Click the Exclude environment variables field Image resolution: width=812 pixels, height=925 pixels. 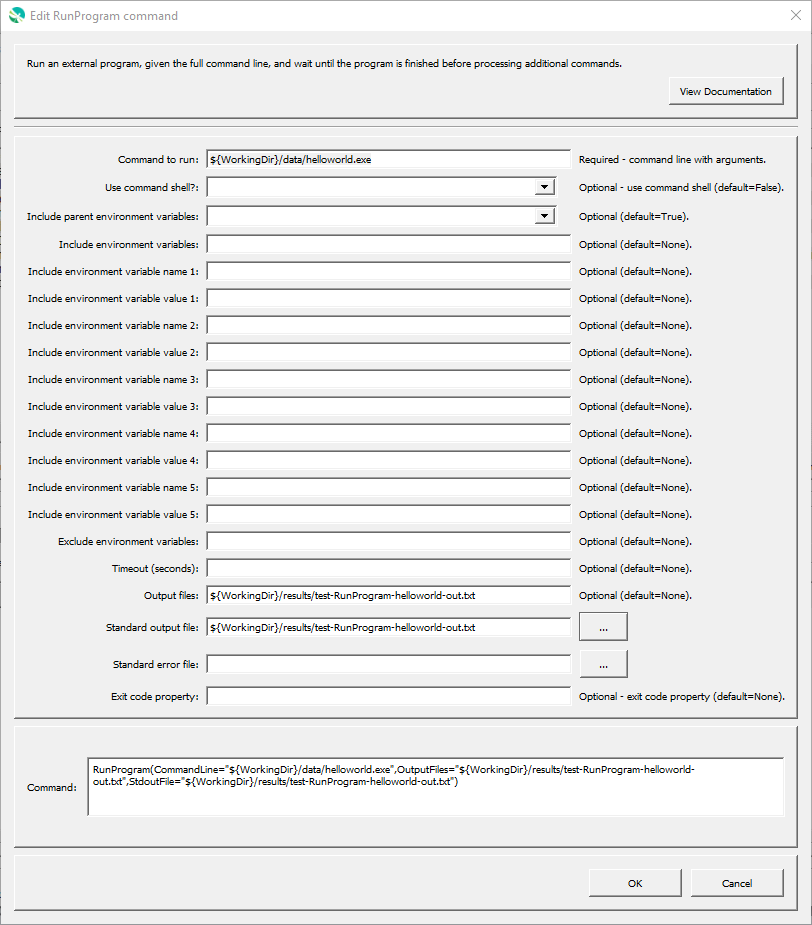[x=388, y=542]
